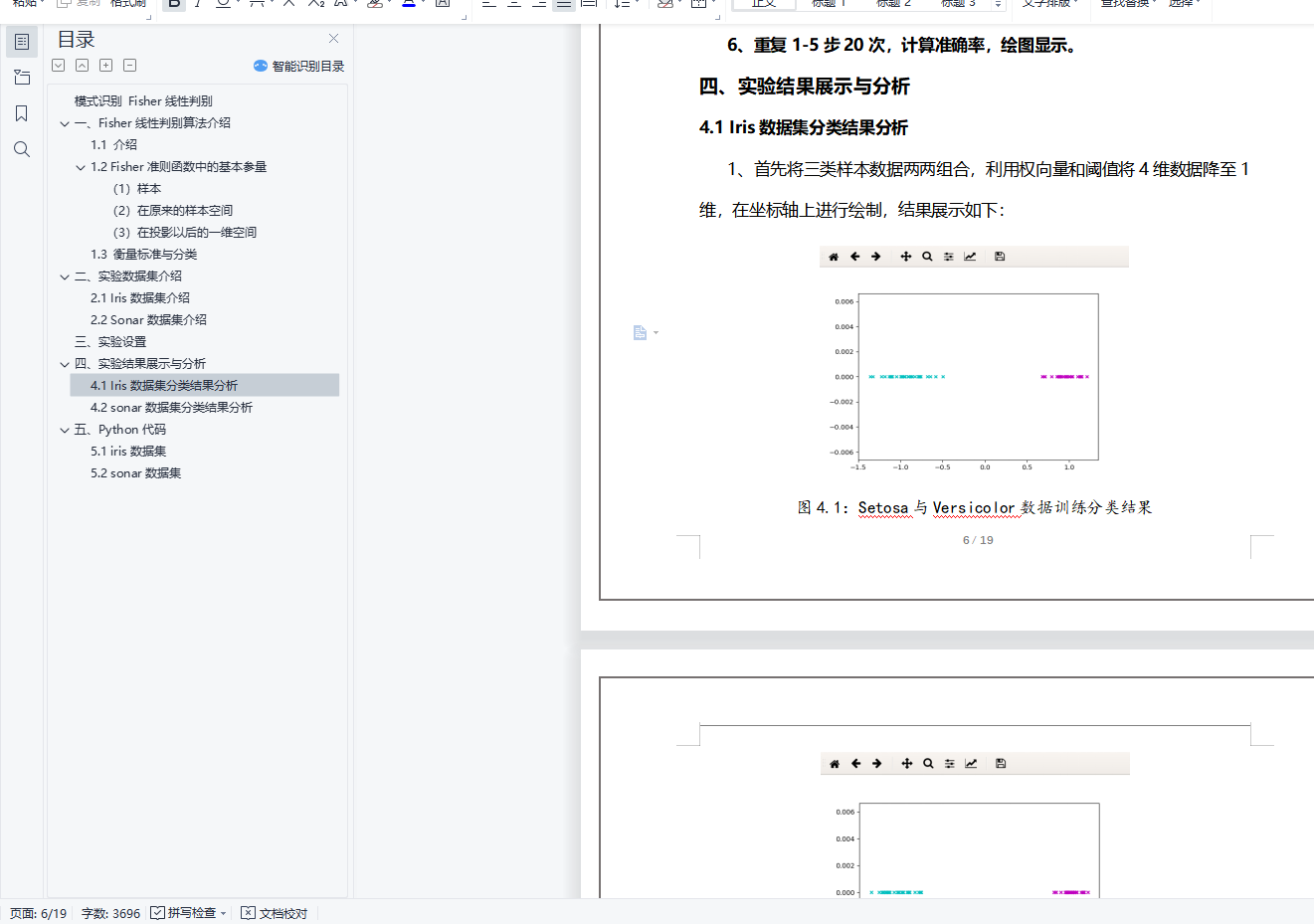The width and height of the screenshot is (1314, 924).
Task: Click the plus box icon in outline panel
Action: [x=106, y=66]
